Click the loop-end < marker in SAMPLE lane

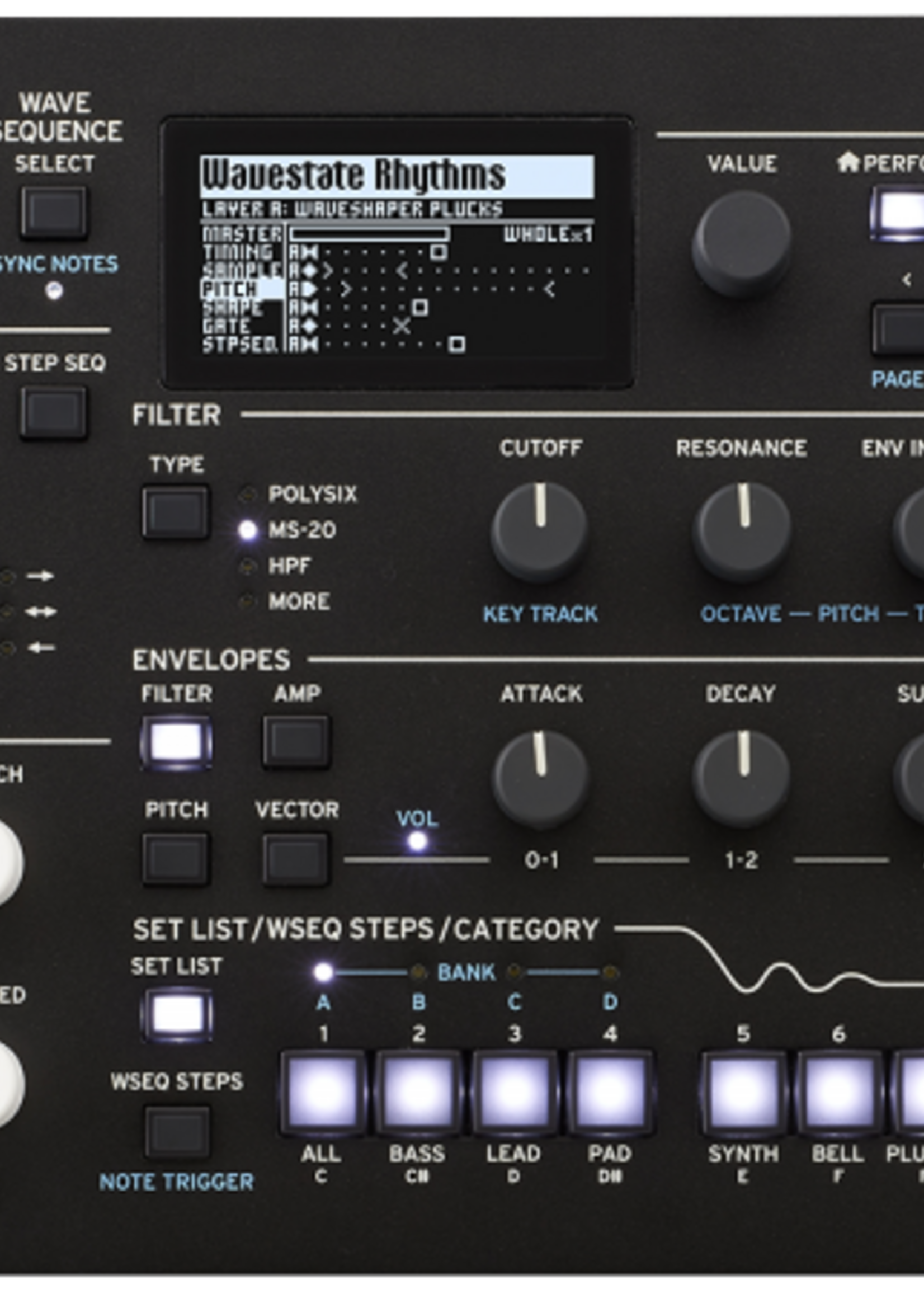point(402,271)
